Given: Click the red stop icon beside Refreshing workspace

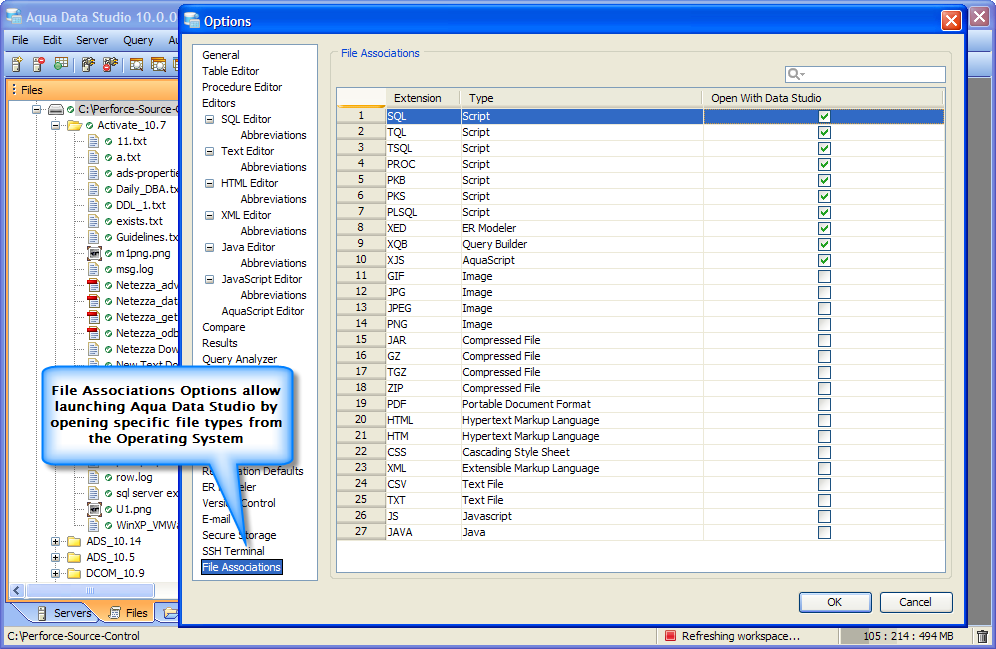Looking at the screenshot, I should (x=670, y=636).
